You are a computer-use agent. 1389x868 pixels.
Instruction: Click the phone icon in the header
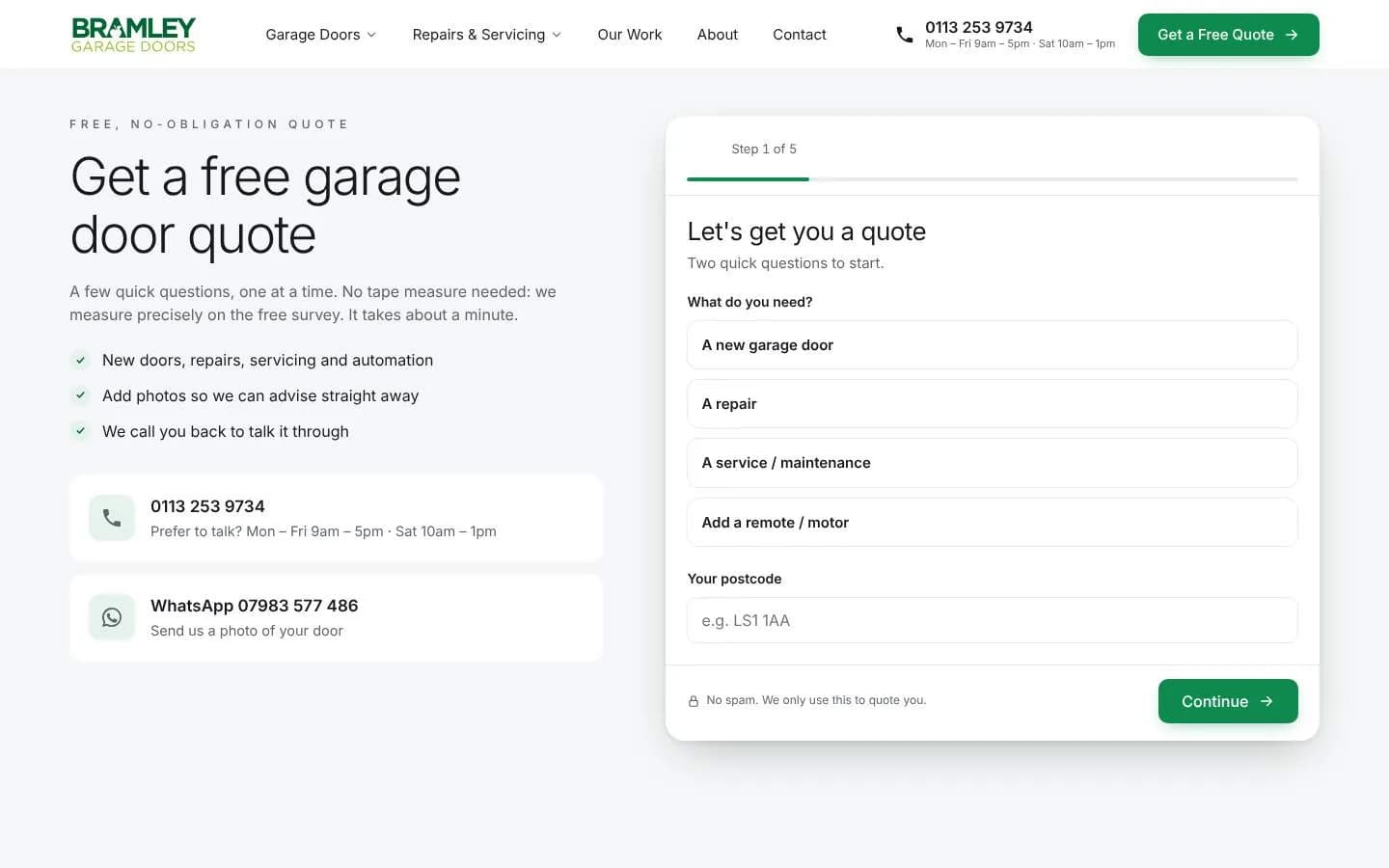pos(905,35)
